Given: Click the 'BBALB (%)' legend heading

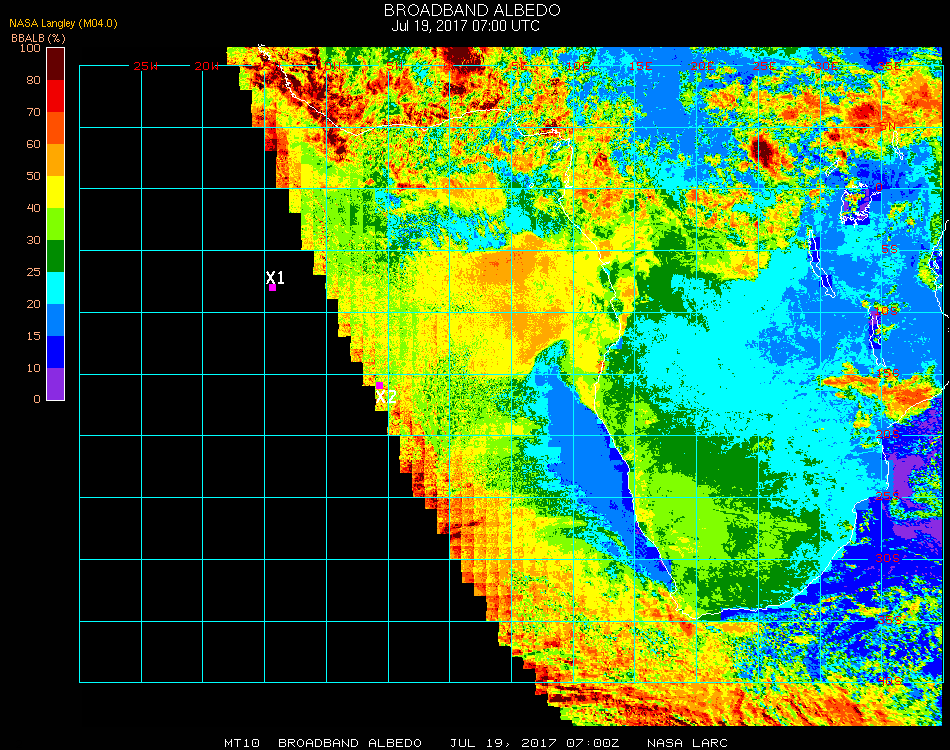Looking at the screenshot, I should click(x=38, y=38).
